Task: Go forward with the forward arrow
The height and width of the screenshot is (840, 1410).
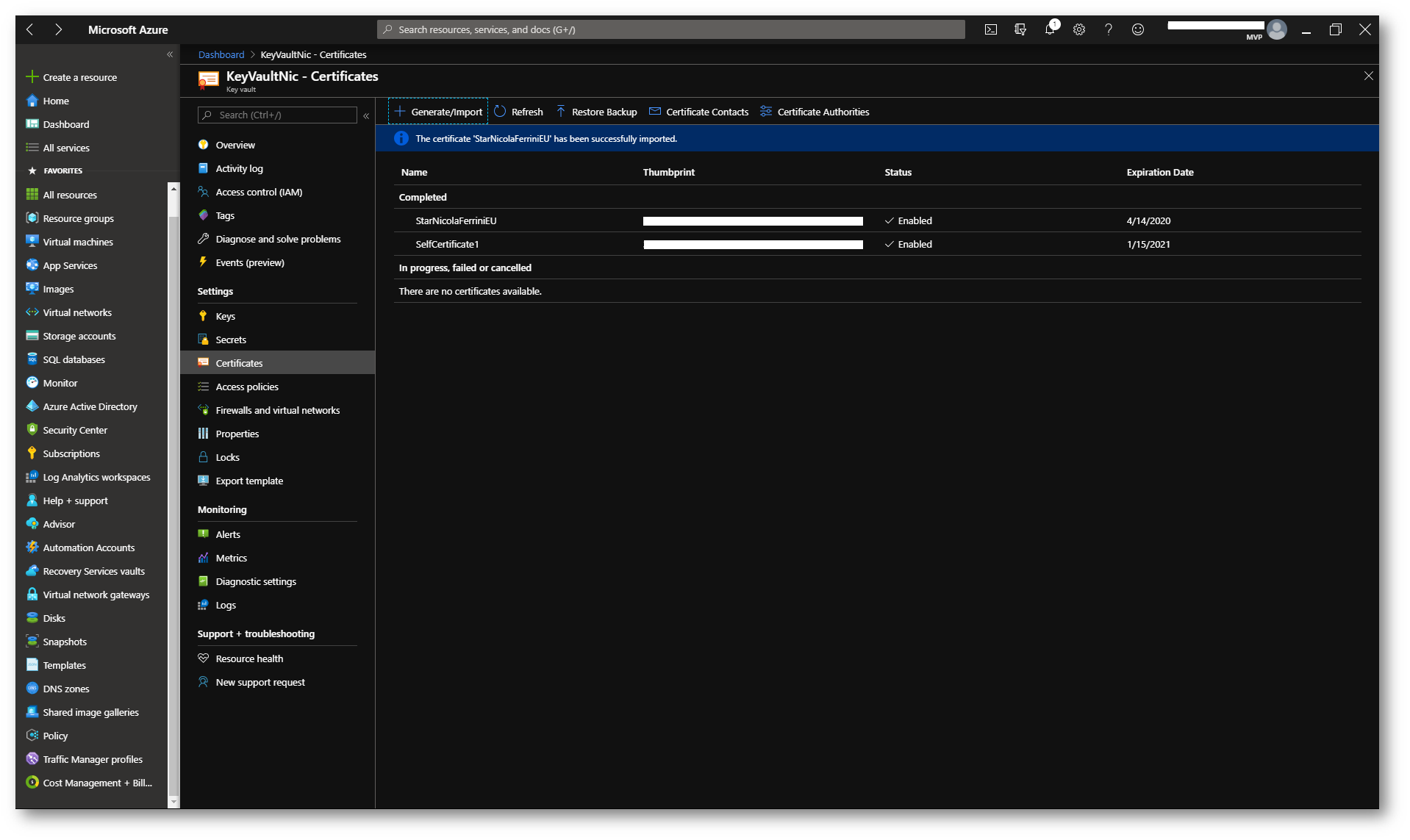Action: (59, 29)
